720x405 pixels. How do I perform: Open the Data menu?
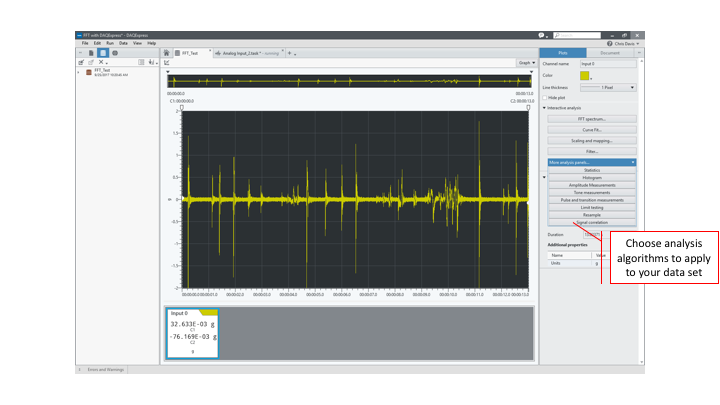pyautogui.click(x=123, y=43)
